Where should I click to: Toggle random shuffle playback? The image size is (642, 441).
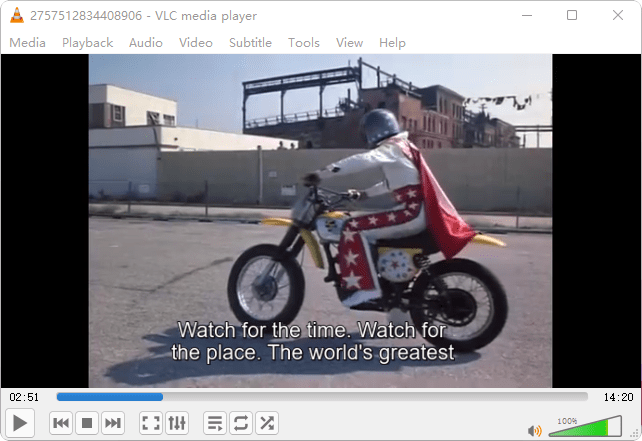pyautogui.click(x=267, y=423)
